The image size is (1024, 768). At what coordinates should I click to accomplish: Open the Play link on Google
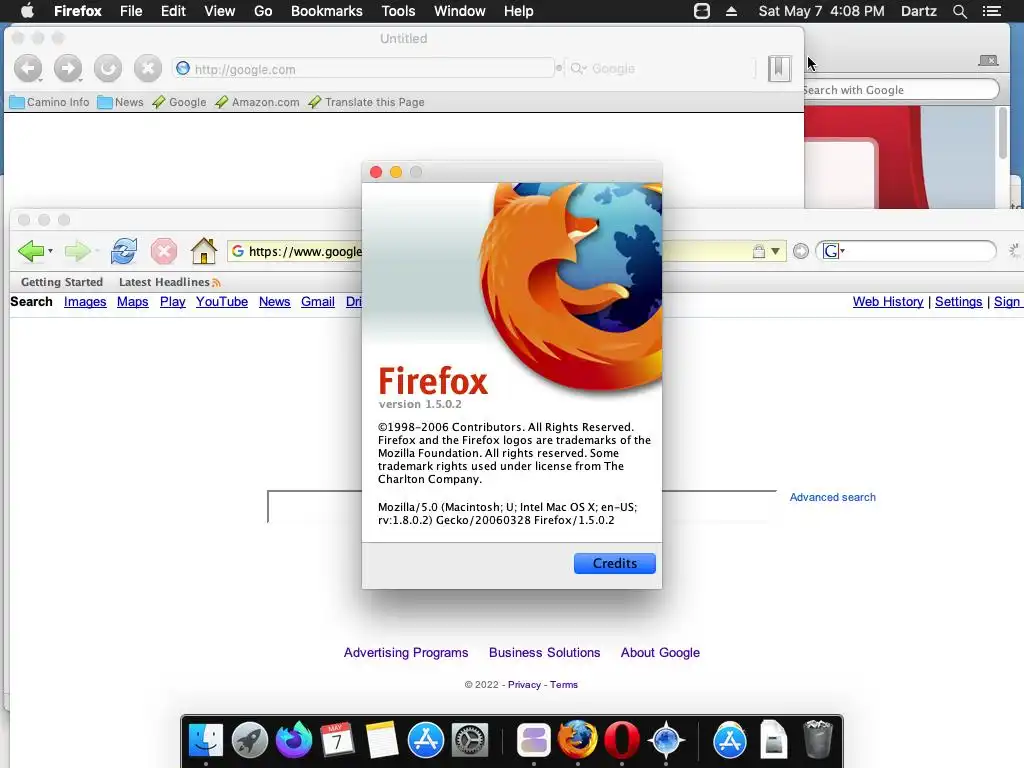coord(172,302)
